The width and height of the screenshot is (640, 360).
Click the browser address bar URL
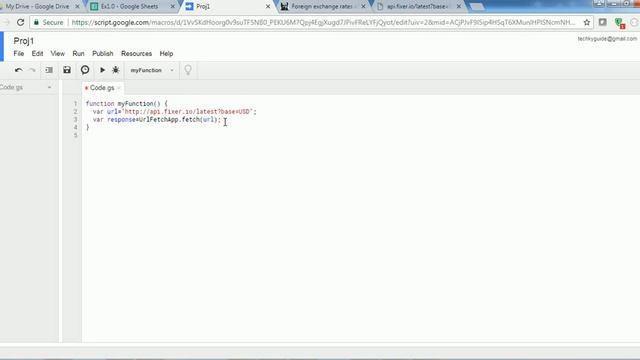[x=323, y=22]
